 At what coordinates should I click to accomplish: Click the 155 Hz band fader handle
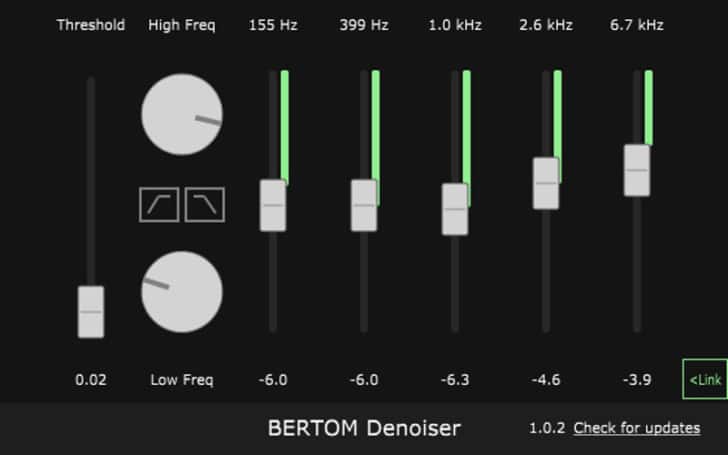[273, 205]
